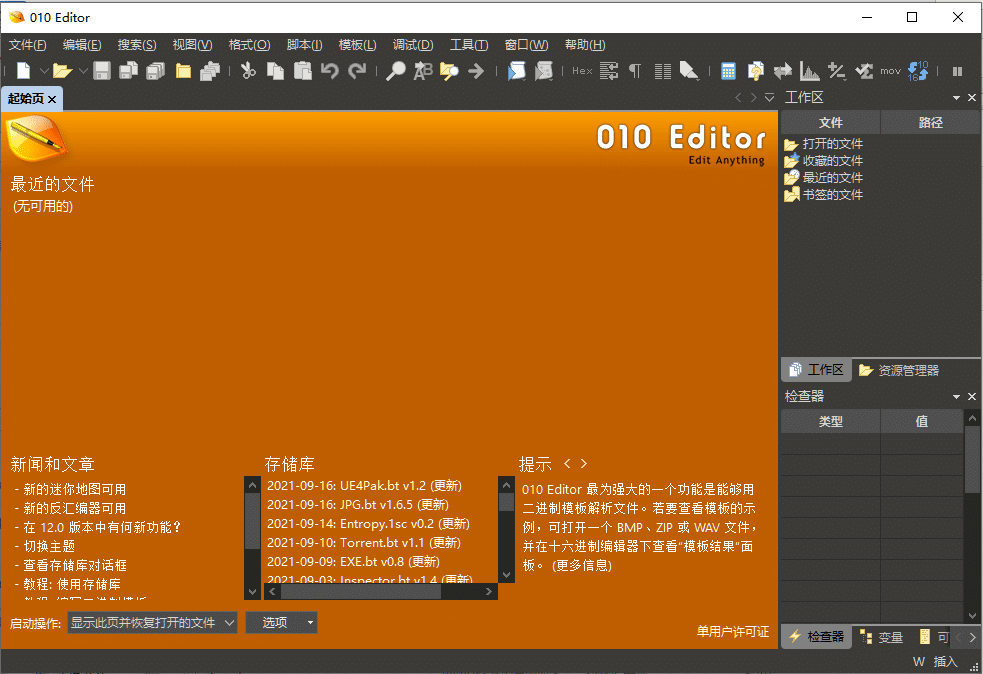The width and height of the screenshot is (983, 674).
Task: Click the base converter 10/16 icon
Action: pos(918,71)
